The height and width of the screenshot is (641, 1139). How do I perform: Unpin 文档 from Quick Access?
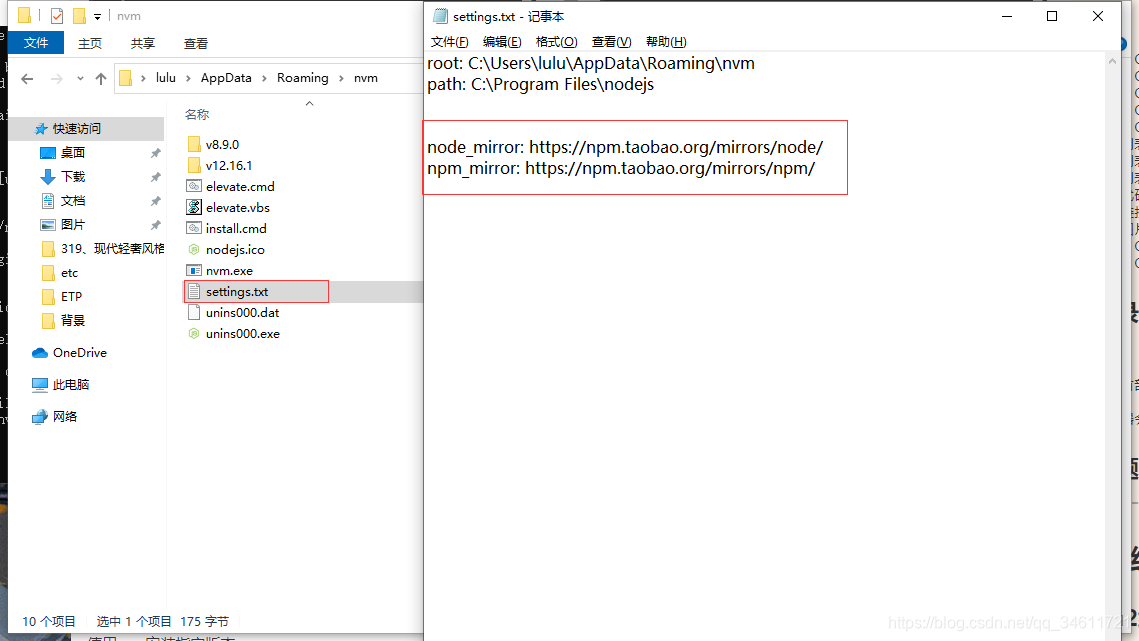pos(156,200)
